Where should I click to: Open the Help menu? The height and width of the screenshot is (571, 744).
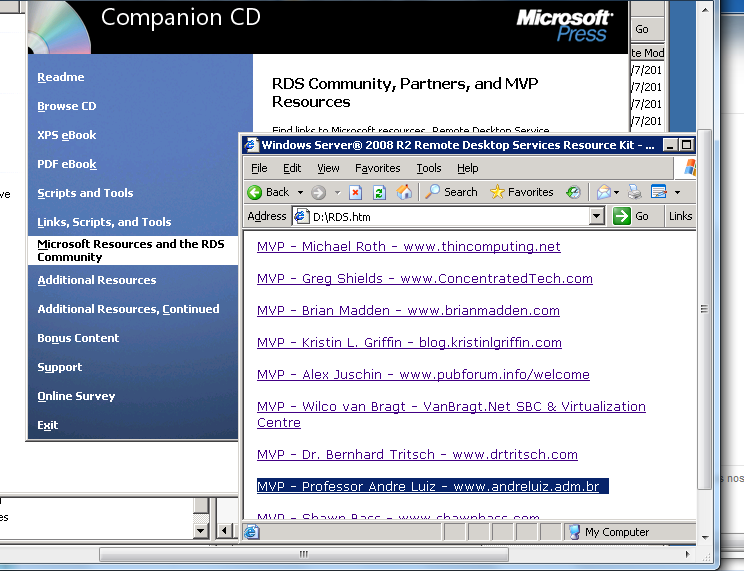tap(468, 168)
